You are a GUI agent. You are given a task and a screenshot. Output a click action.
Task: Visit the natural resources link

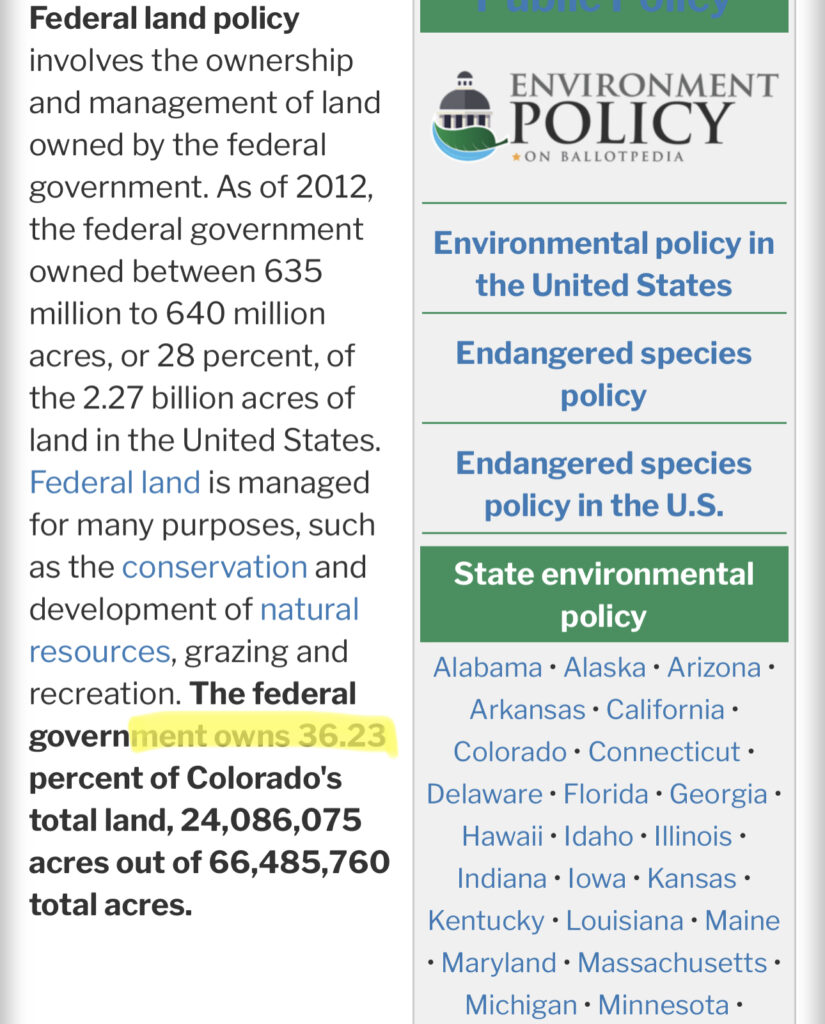[309, 609]
